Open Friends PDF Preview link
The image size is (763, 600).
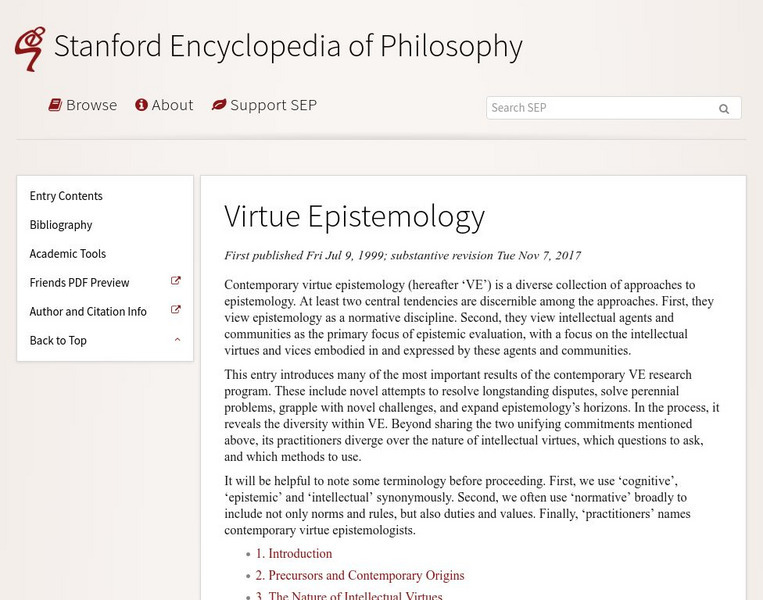tap(79, 283)
